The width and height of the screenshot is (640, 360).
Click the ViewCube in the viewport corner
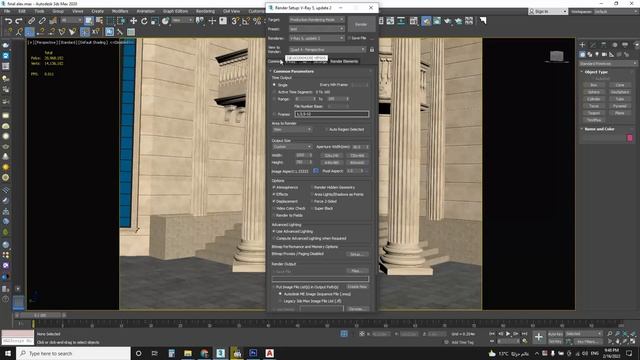[x=556, y=56]
